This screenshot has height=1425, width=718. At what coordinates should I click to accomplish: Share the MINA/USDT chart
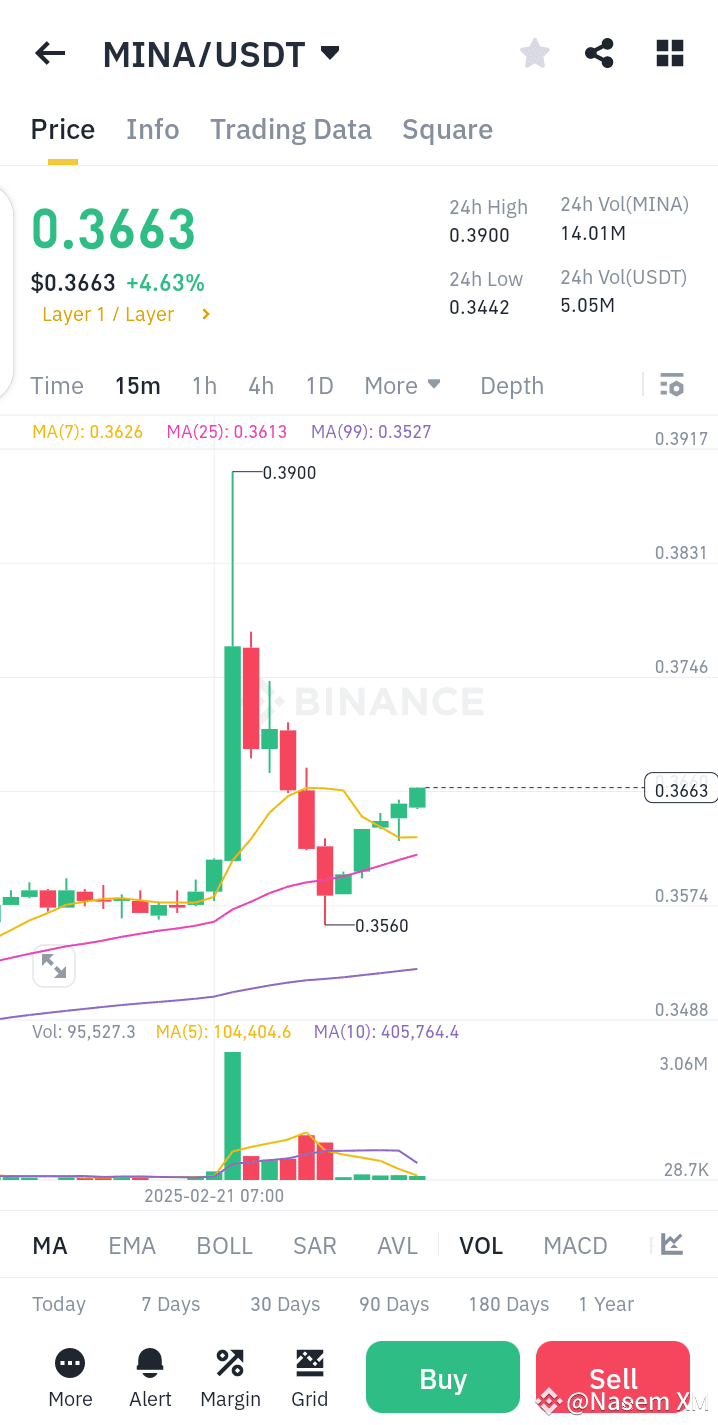click(x=599, y=53)
